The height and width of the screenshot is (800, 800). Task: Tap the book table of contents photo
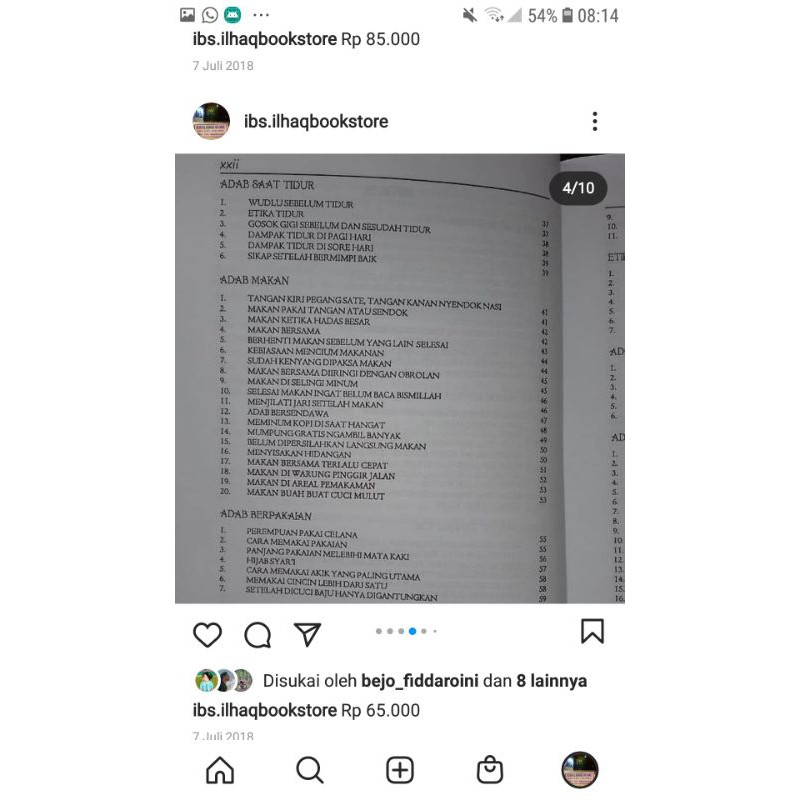399,379
